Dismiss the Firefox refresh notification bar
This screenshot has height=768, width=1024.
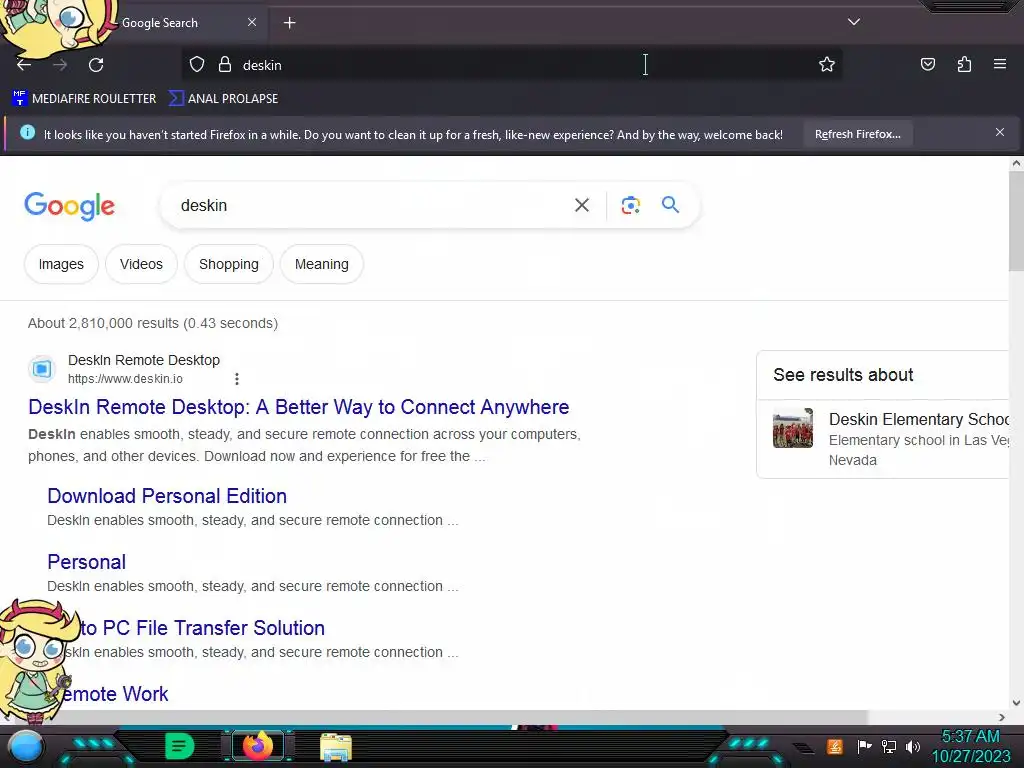(x=1000, y=133)
